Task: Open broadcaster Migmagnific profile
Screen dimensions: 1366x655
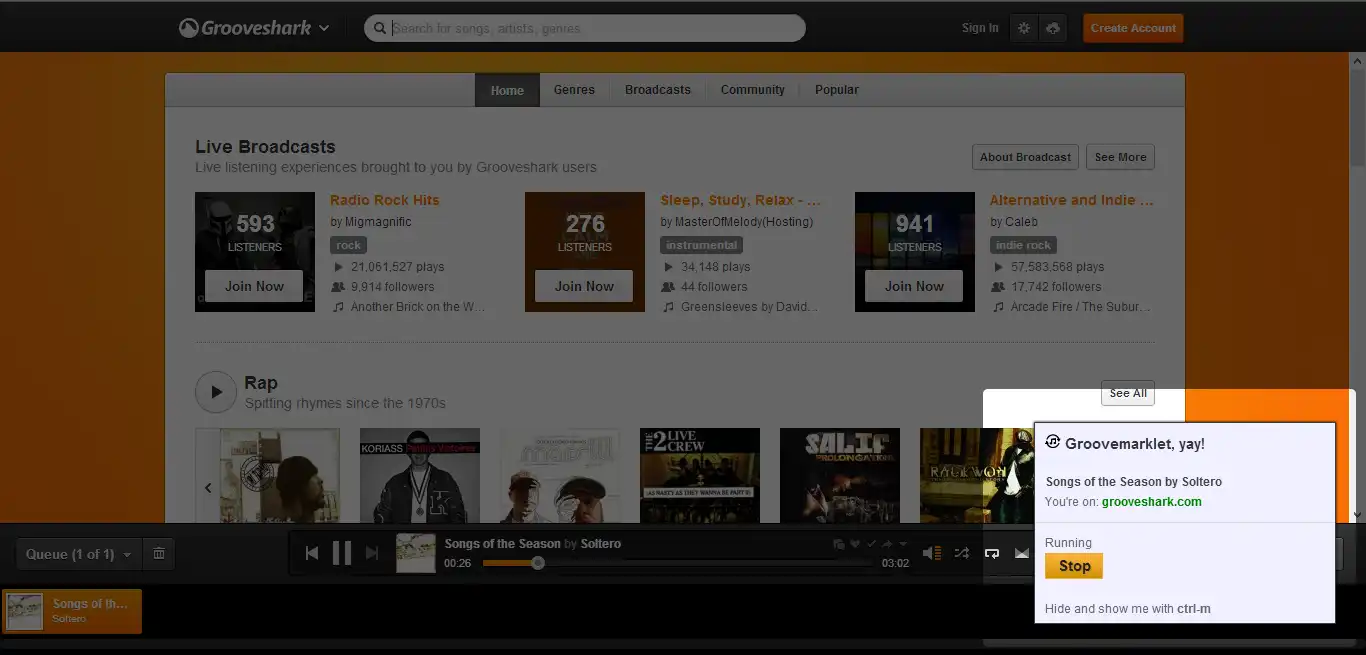Action: [377, 222]
